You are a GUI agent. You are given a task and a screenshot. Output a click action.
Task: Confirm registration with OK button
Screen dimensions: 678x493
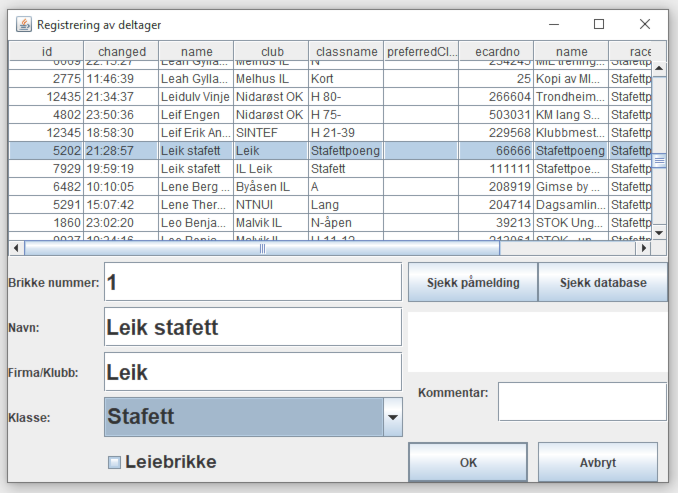click(468, 463)
